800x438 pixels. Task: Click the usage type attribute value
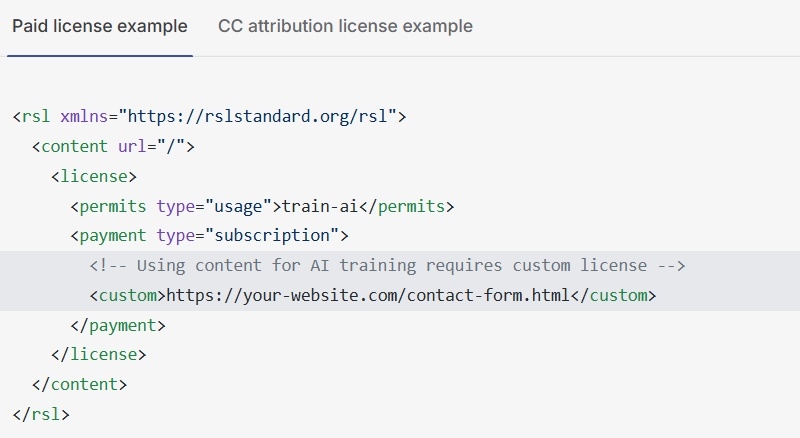(239, 206)
